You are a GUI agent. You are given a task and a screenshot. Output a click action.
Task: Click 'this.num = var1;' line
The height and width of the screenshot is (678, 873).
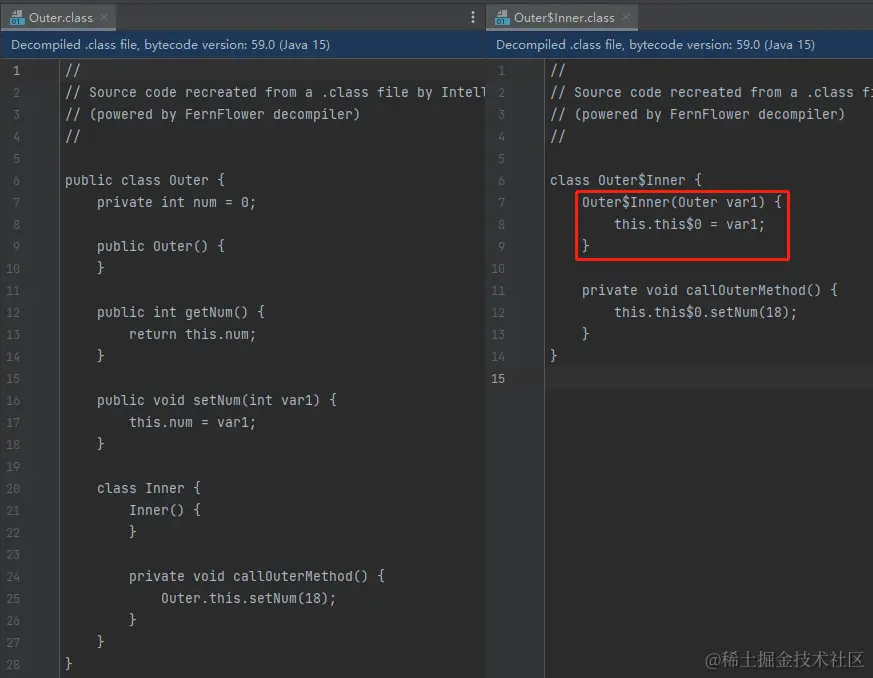tap(192, 422)
